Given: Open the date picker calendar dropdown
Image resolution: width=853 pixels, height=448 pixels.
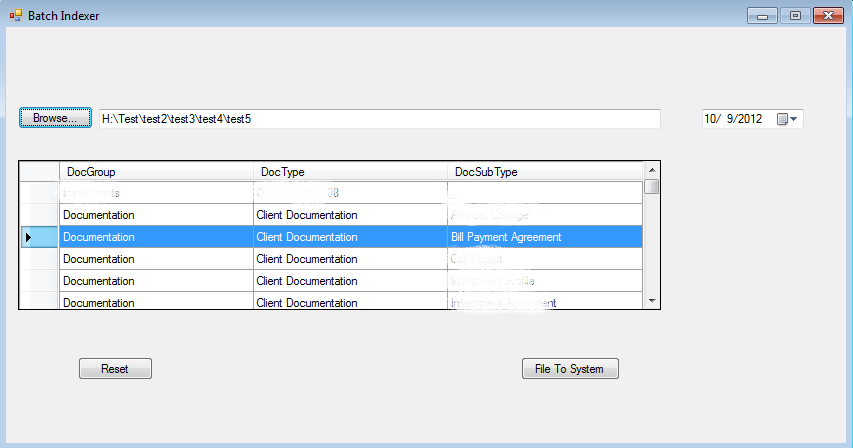Looking at the screenshot, I should point(788,119).
